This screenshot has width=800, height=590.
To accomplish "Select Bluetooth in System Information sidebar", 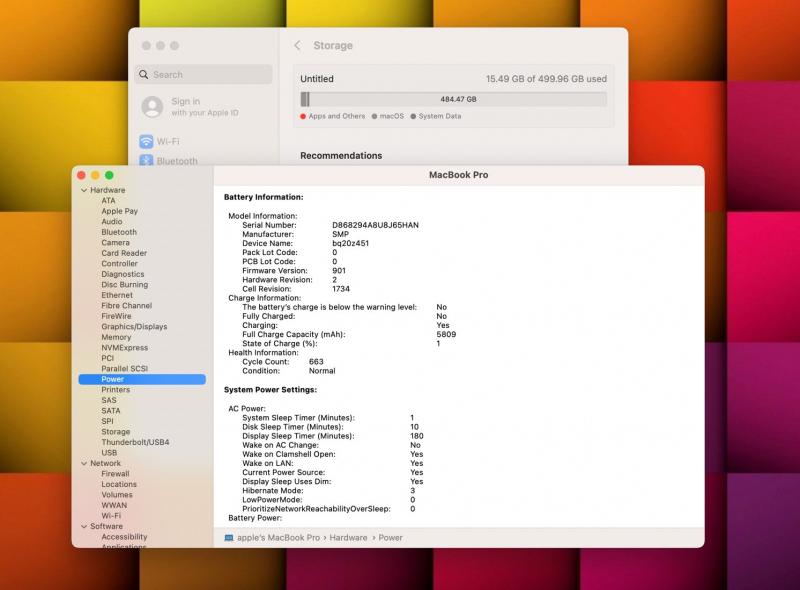I will [x=119, y=232].
